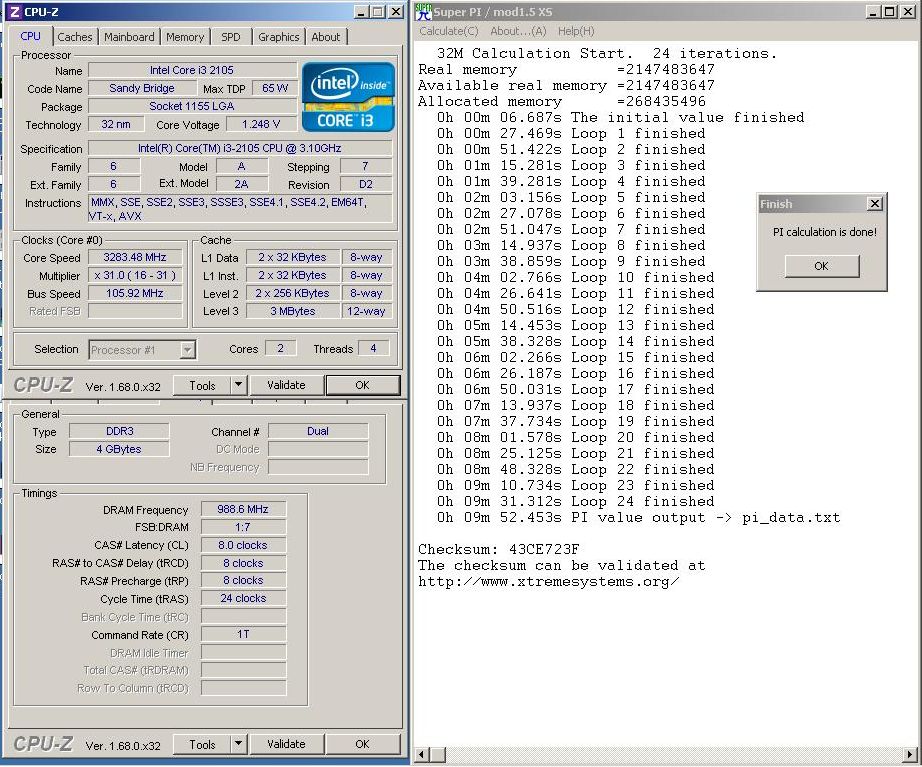This screenshot has width=922, height=767.
Task: Click the Code Name value Sandy Bridge
Action: tap(142, 88)
